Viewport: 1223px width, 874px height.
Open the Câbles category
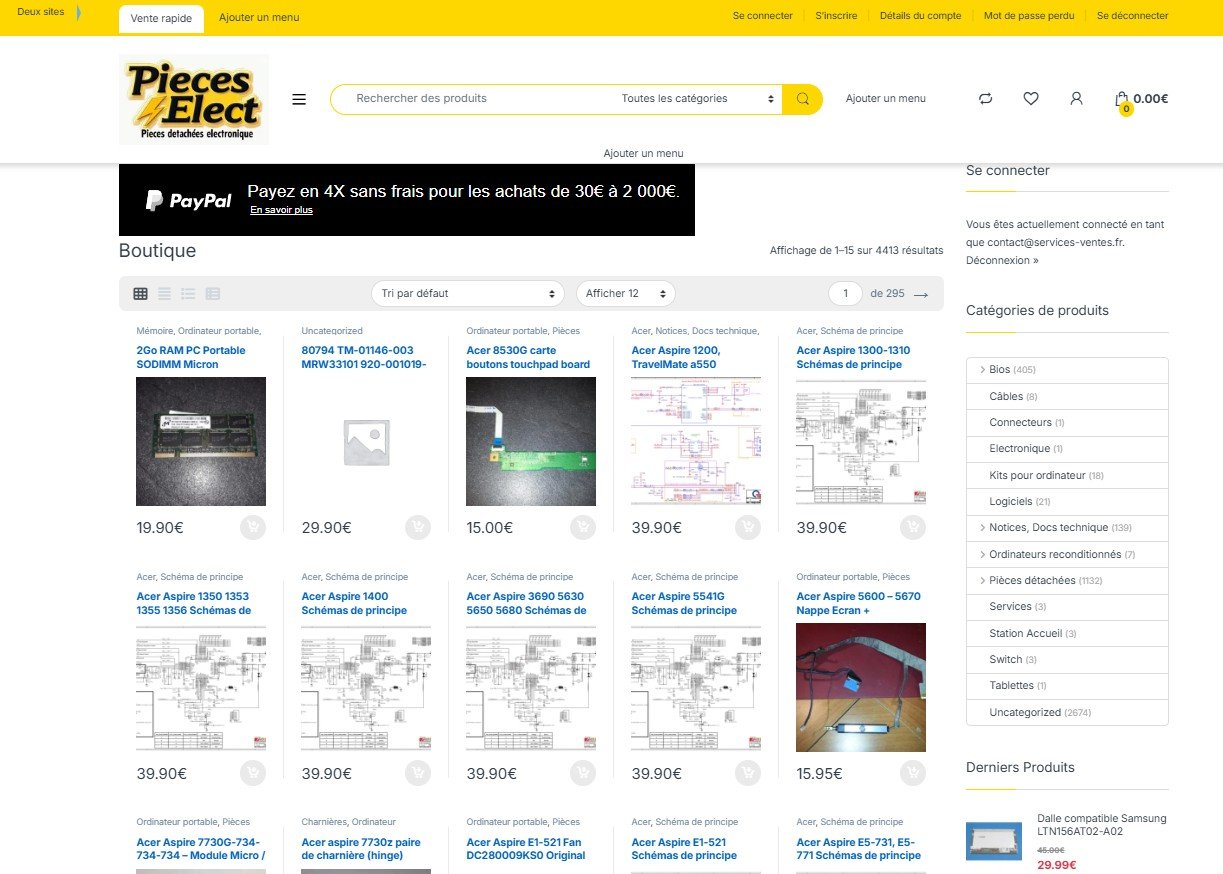(1006, 396)
